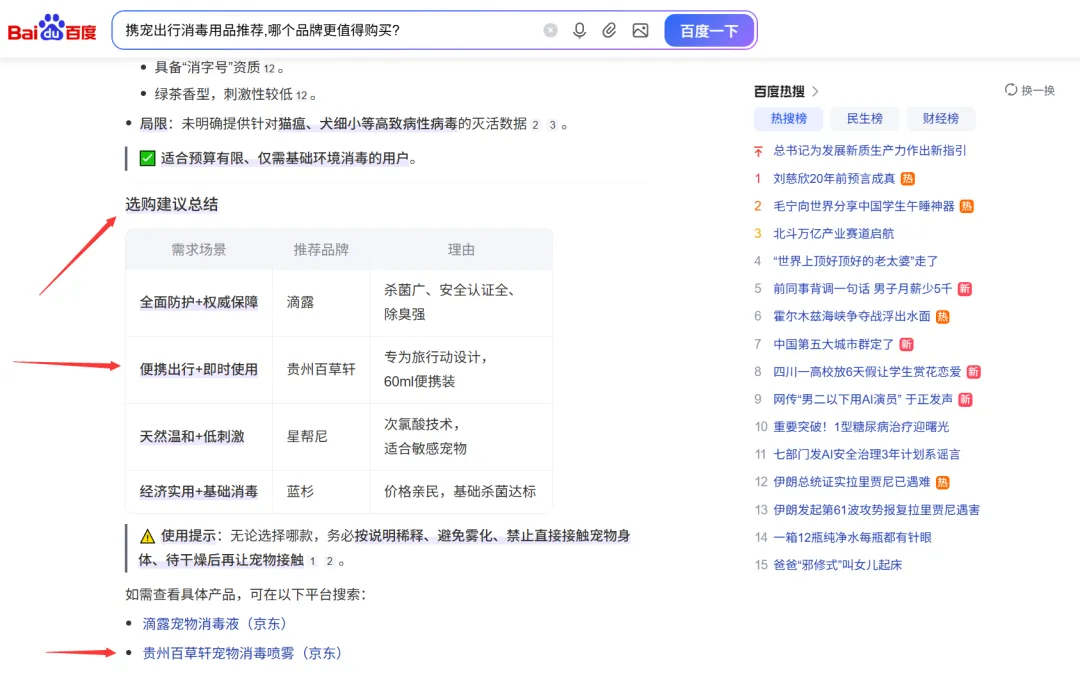Click the paperclip attachment icon in the search bar
The width and height of the screenshot is (1080, 673).
609,30
